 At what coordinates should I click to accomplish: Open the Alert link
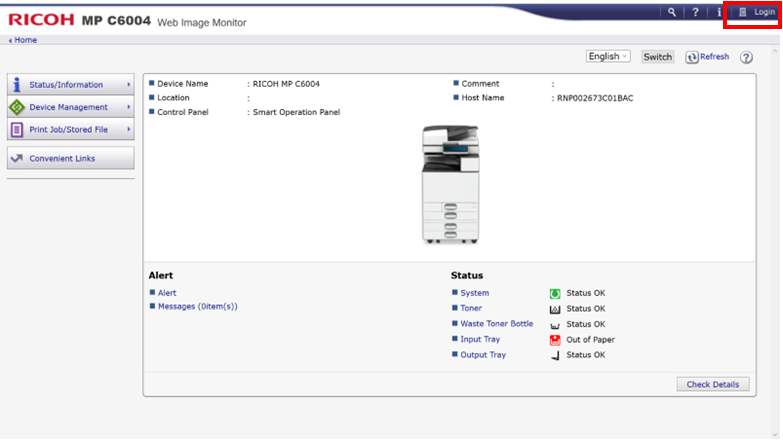pos(167,293)
